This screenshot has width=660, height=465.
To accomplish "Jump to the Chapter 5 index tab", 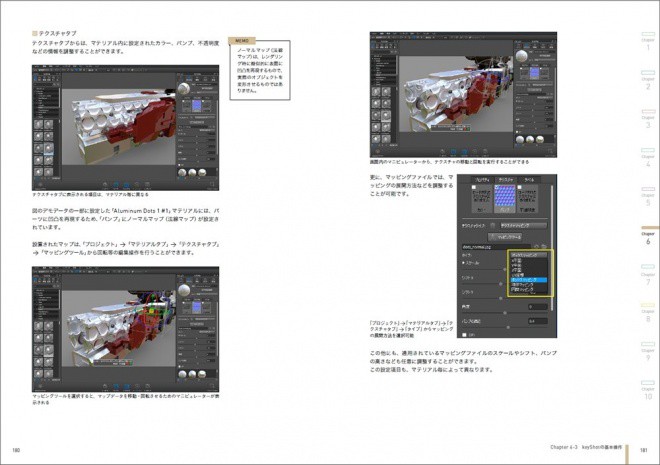I will click(648, 197).
